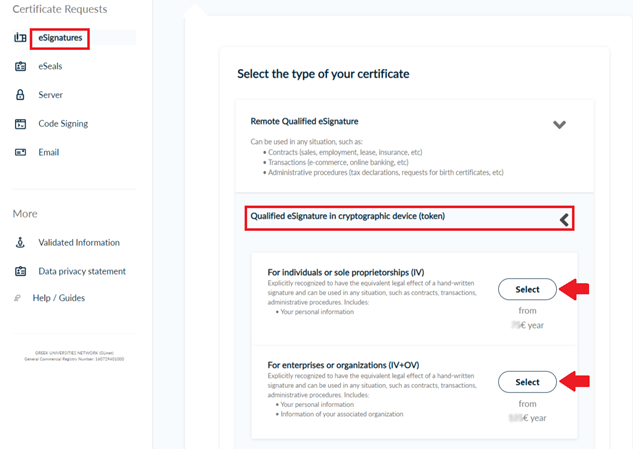Image resolution: width=633 pixels, height=449 pixels.
Task: Click the Help / Guides icon
Action: pos(18,298)
